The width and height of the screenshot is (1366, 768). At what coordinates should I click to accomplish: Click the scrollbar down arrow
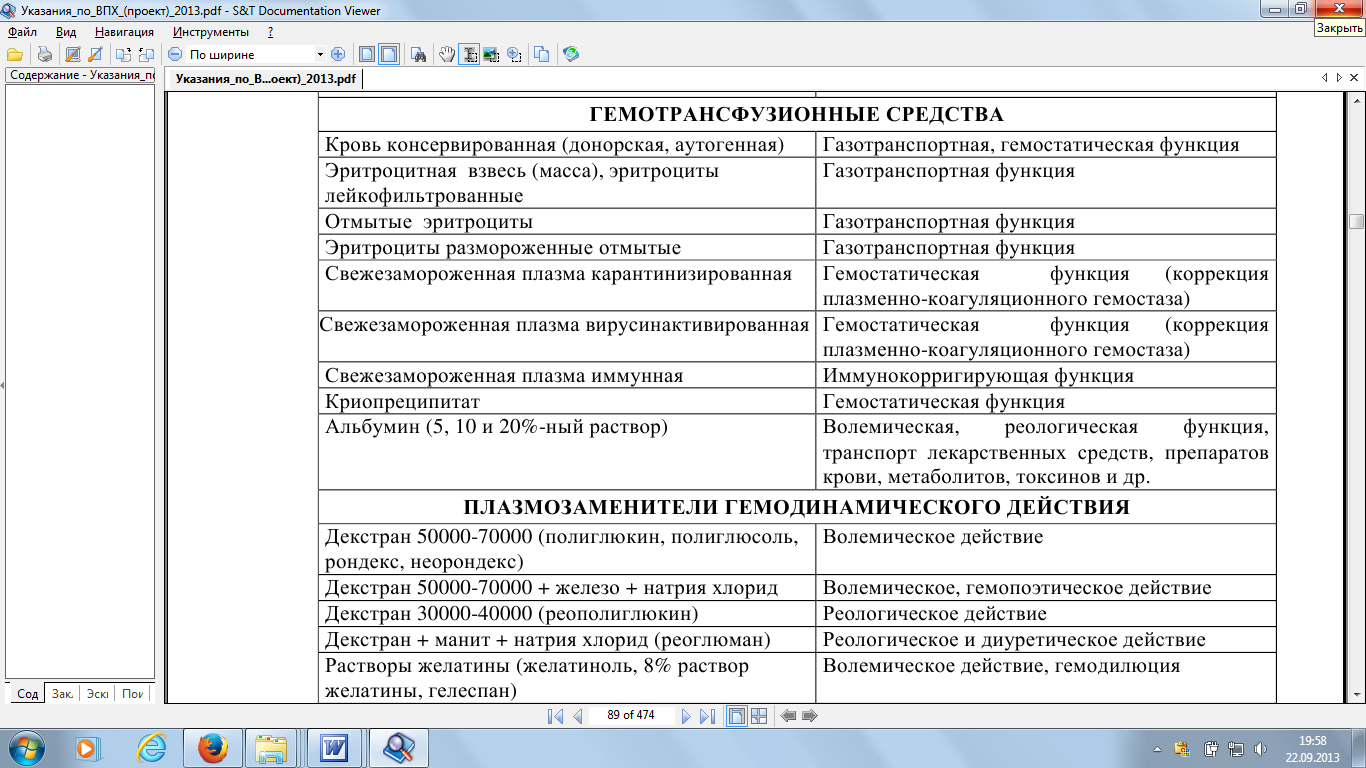click(x=1356, y=695)
